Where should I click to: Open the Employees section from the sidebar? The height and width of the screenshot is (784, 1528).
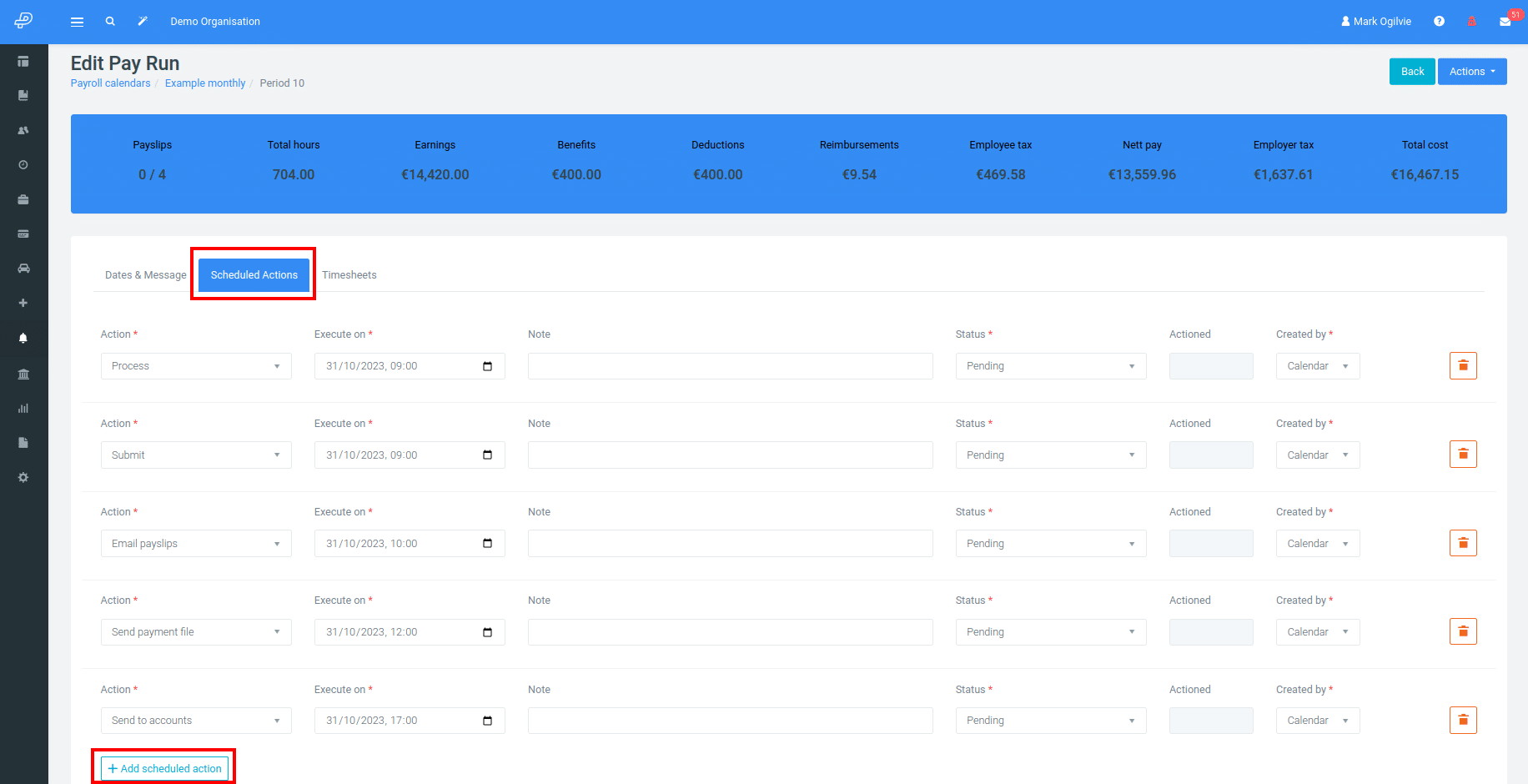(23, 130)
